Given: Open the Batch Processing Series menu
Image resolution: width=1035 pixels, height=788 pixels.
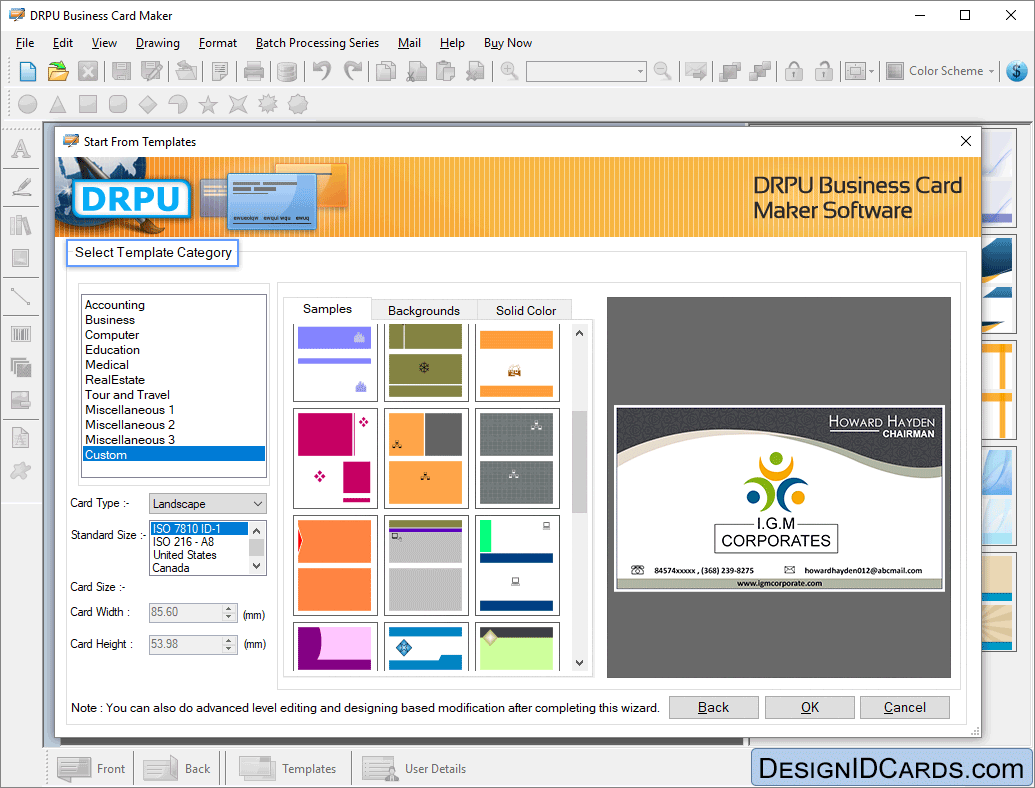Looking at the screenshot, I should 317,43.
